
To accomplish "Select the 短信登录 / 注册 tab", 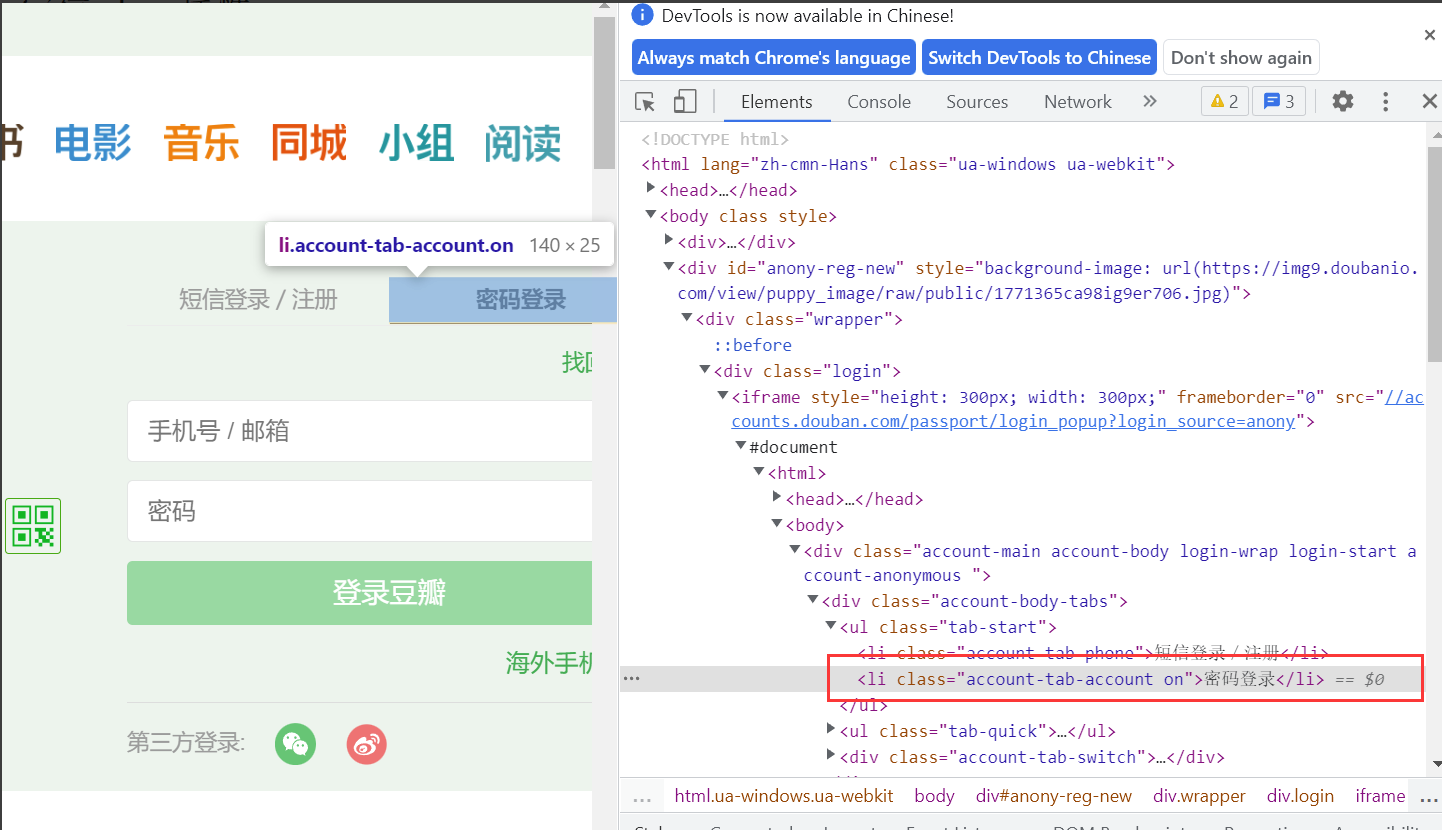I will click(258, 299).
